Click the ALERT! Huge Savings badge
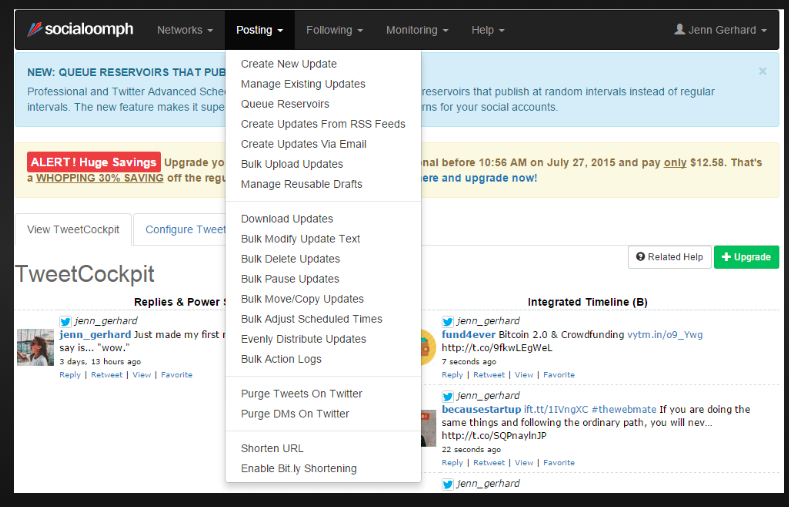This screenshot has width=789, height=507. coord(94,162)
